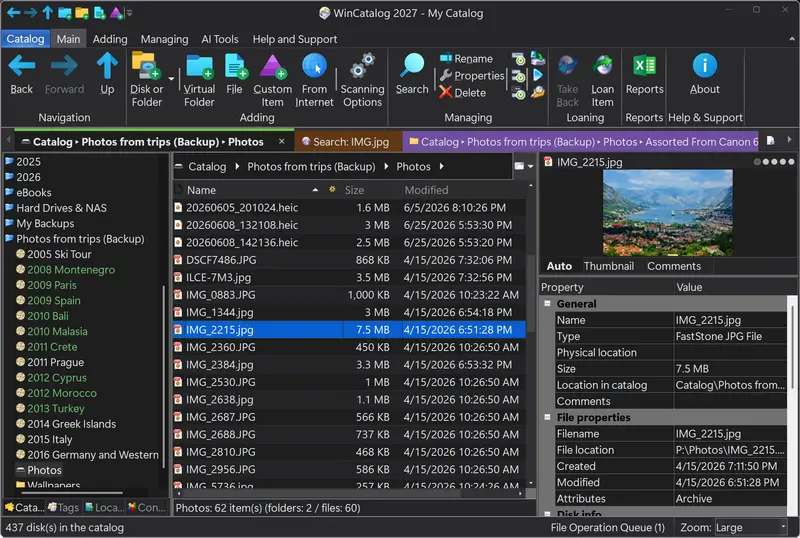
Task: Open the quick access toolbar customize dropdown
Action: [x=130, y=13]
